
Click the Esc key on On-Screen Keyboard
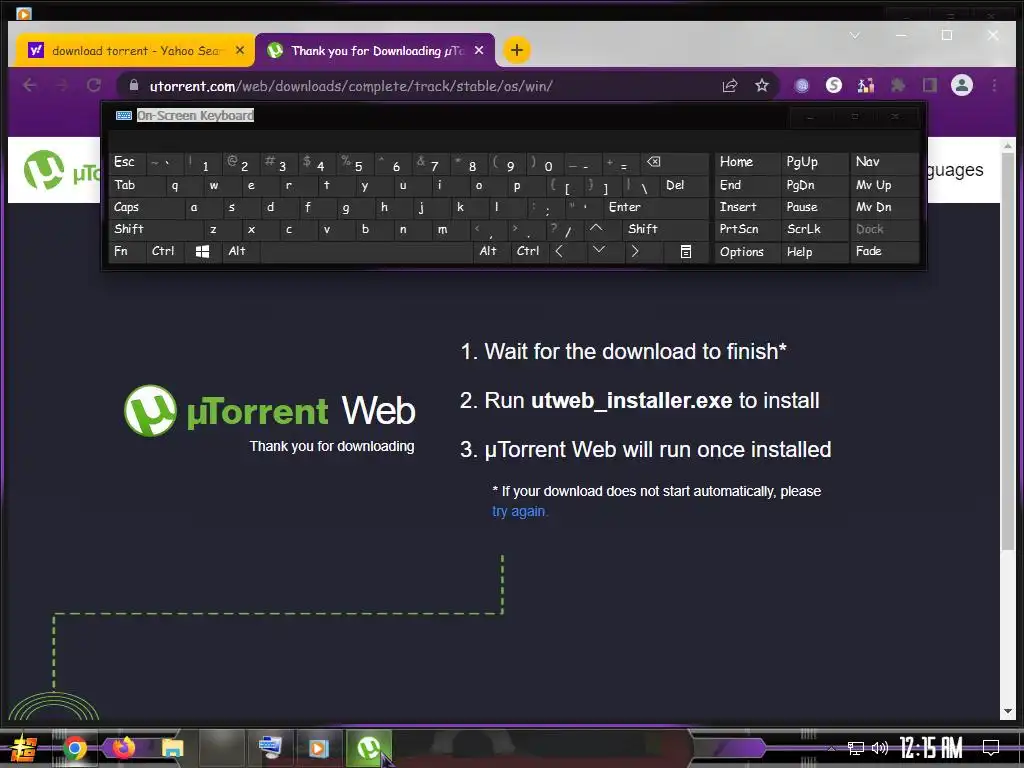127,163
